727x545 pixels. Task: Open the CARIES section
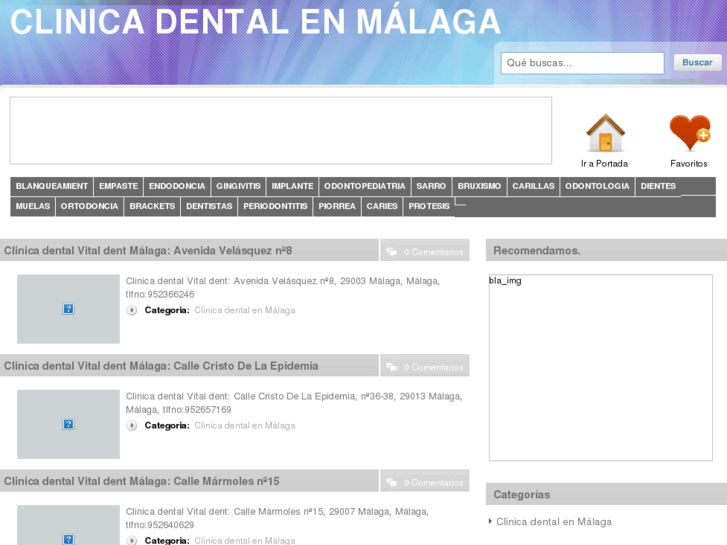click(382, 206)
